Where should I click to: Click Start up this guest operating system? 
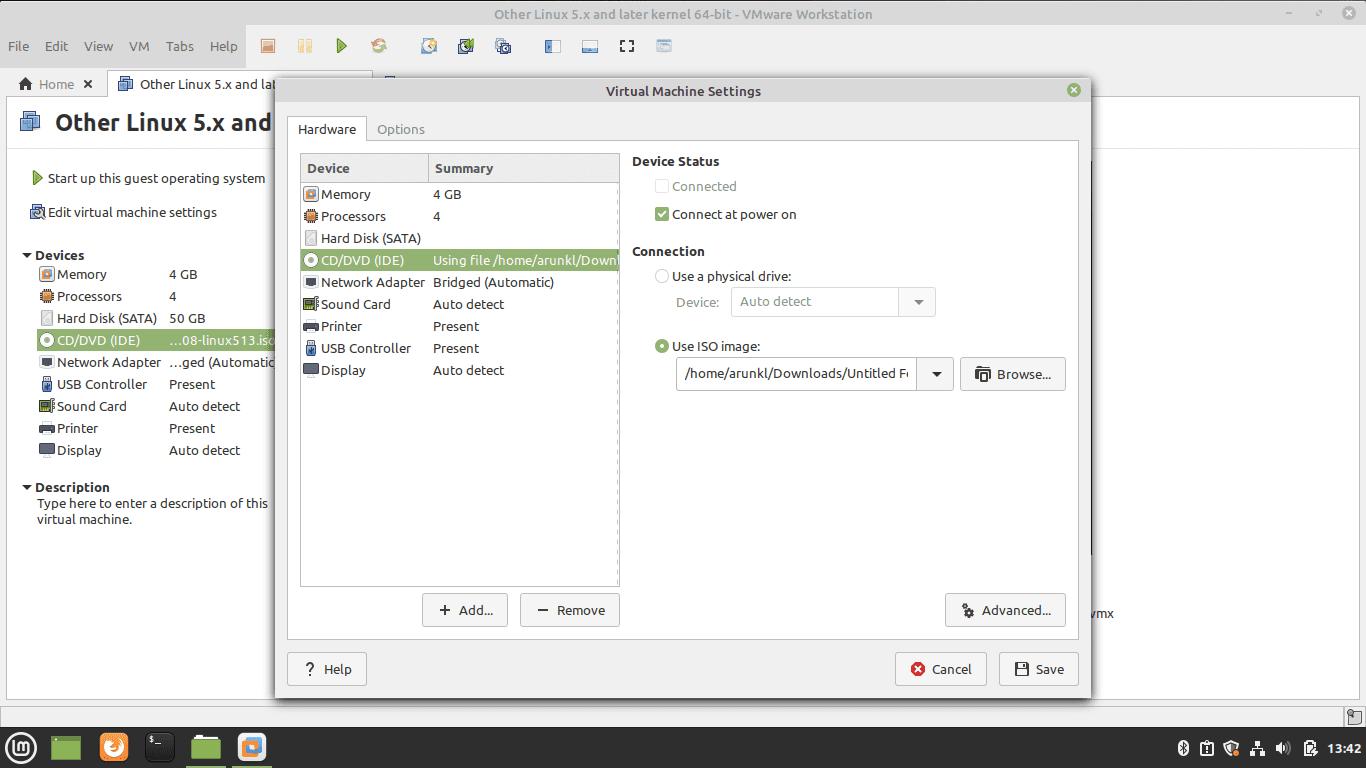pyautogui.click(x=149, y=178)
